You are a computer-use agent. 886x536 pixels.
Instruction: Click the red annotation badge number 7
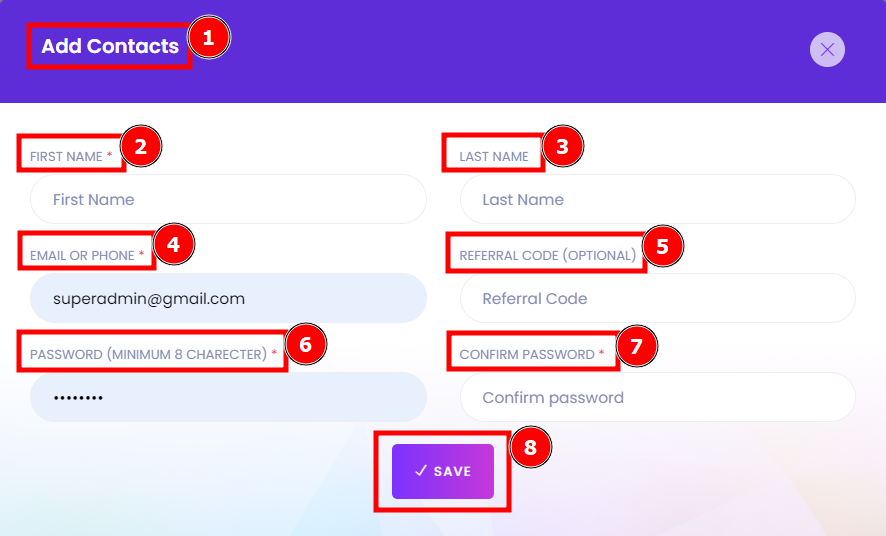(637, 346)
